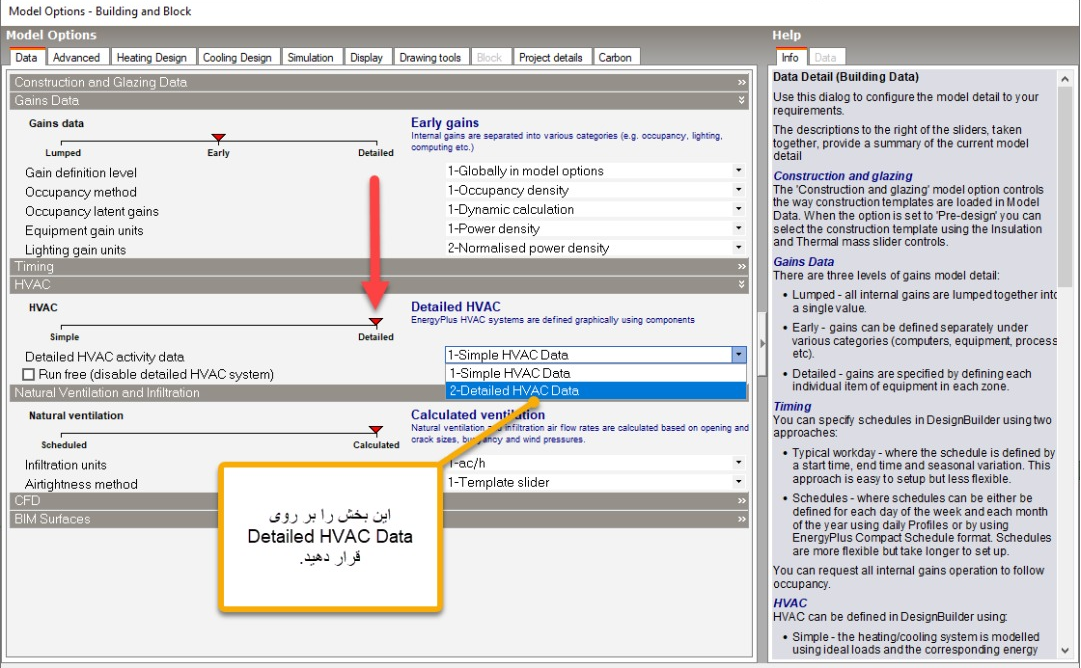Viewport: 1081px width, 668px height.
Task: Click the Gains data slider red marker
Action: pos(219,138)
